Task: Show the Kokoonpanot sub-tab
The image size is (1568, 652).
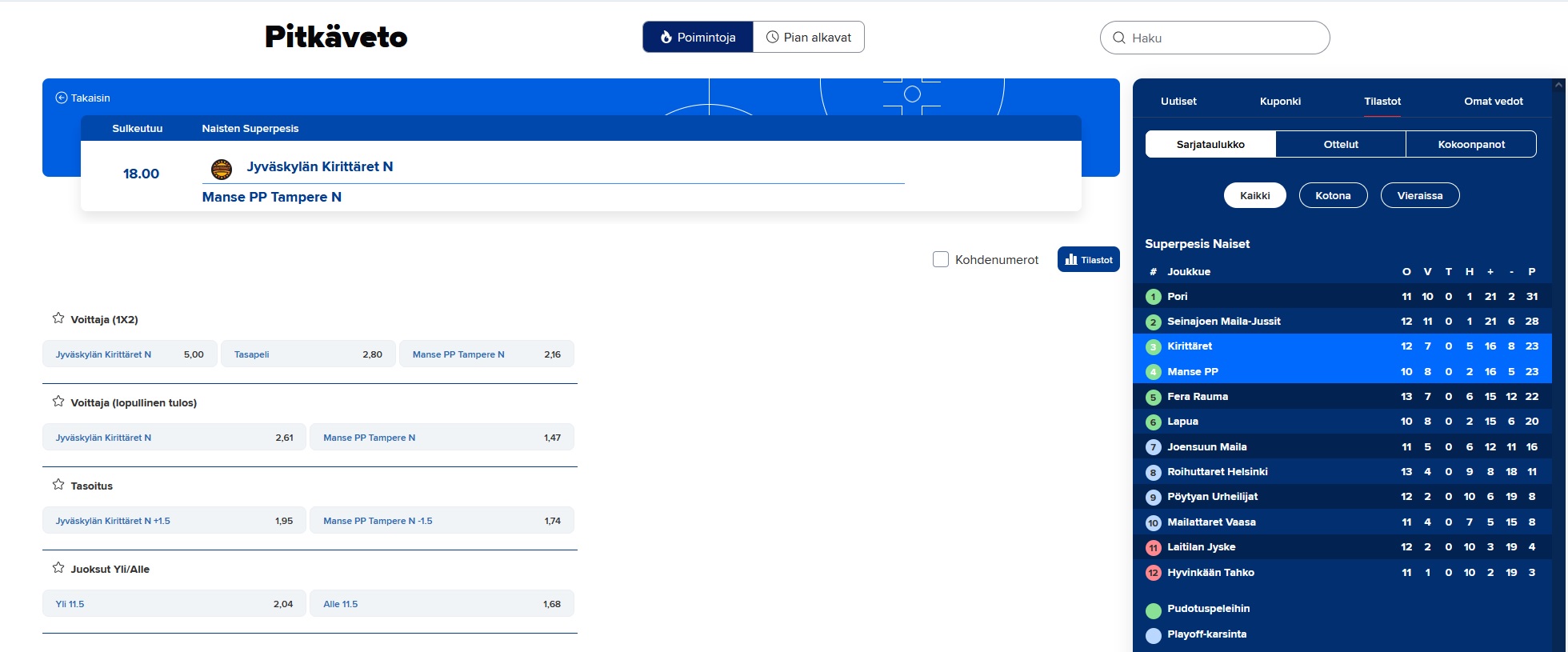Action: pos(1471,144)
